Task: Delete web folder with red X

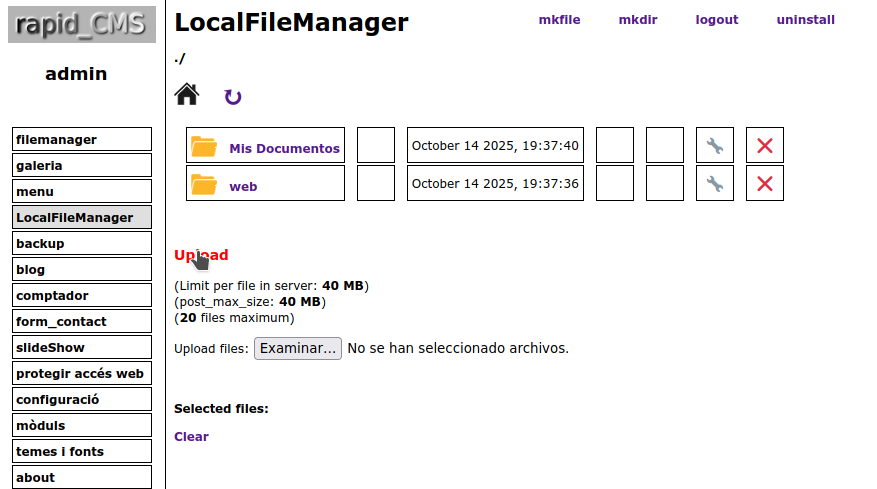Action: pyautogui.click(x=765, y=184)
